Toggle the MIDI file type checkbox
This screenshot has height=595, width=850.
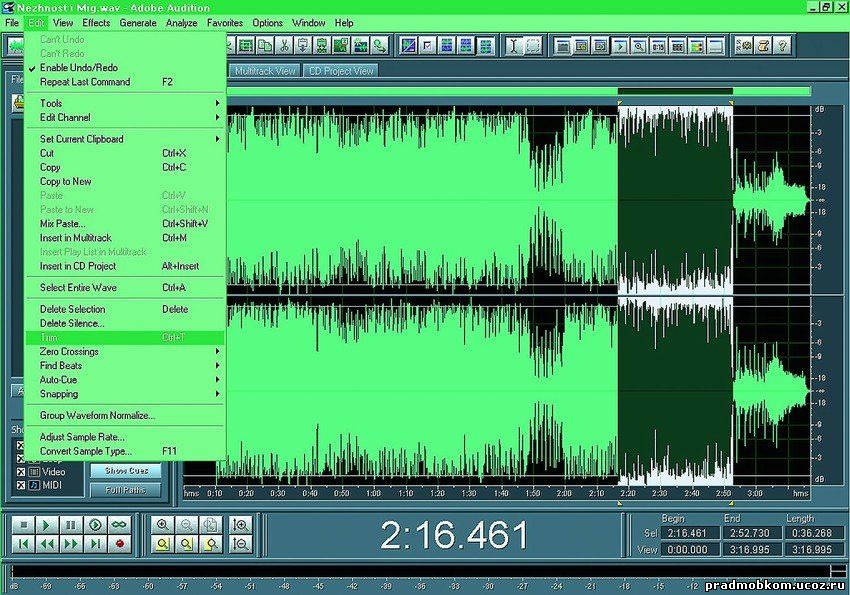(x=21, y=485)
